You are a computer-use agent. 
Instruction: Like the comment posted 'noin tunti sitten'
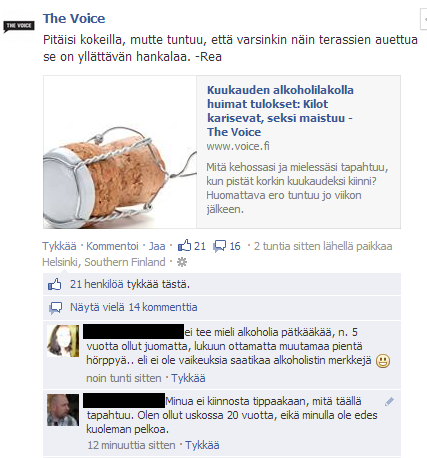pyautogui.click(x=188, y=378)
